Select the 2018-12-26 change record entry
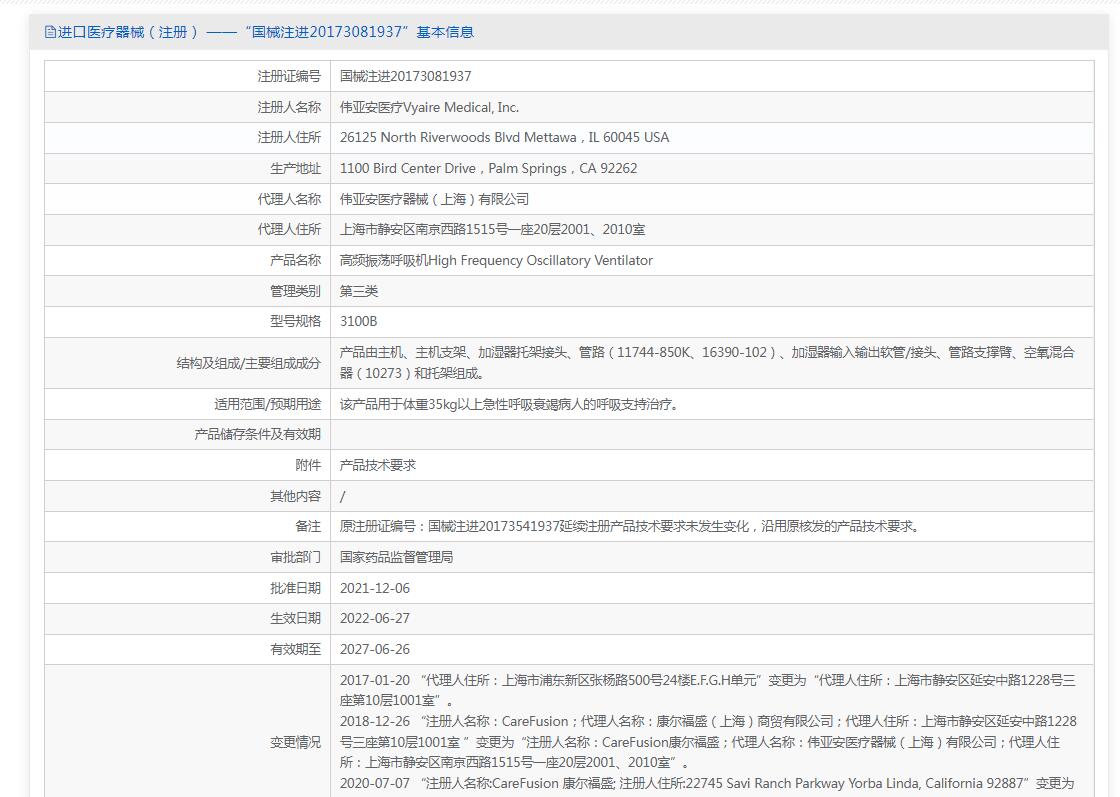Viewport: 1120px width, 797px height. [x=709, y=742]
